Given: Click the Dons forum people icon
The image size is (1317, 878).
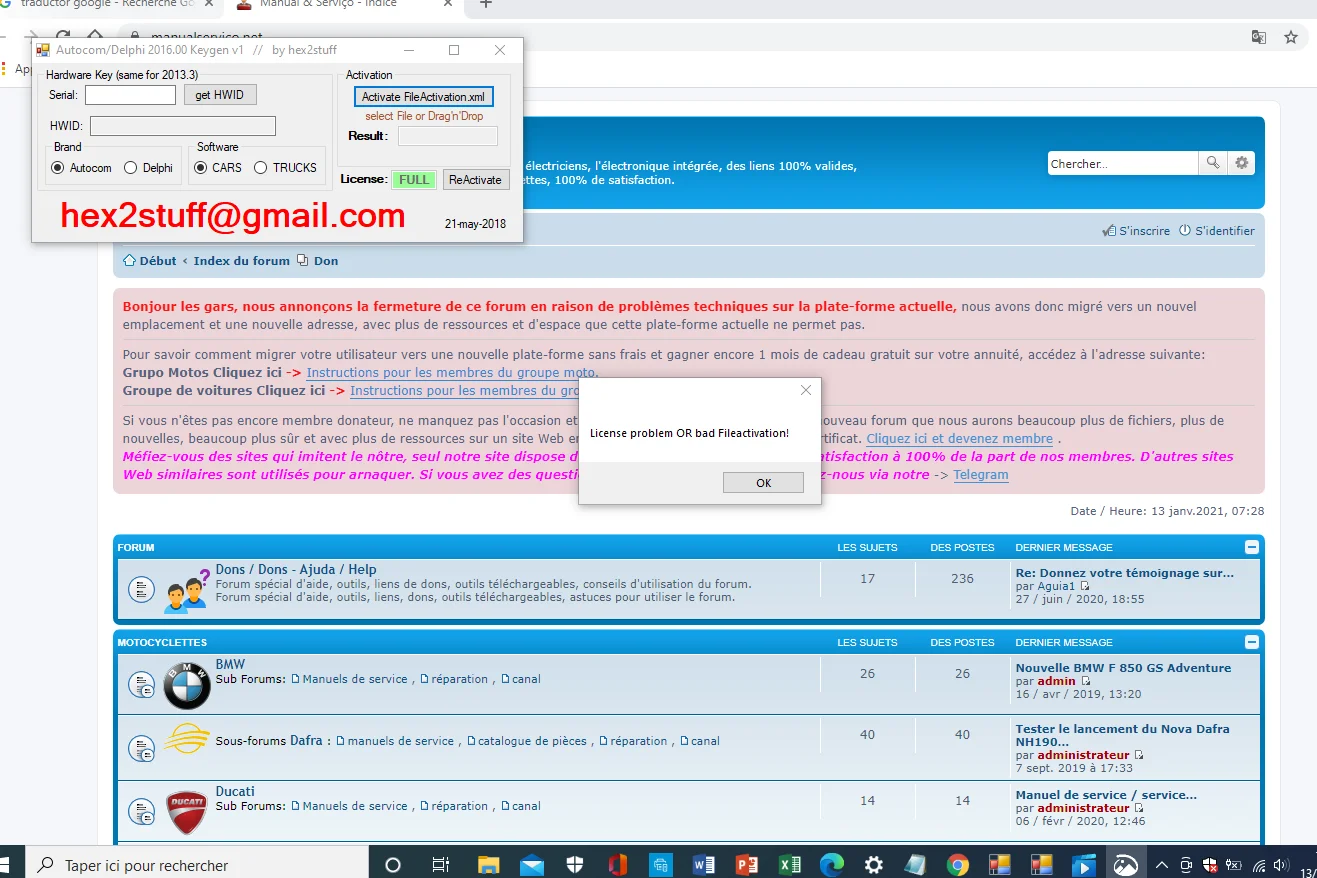Looking at the screenshot, I should (x=187, y=592).
